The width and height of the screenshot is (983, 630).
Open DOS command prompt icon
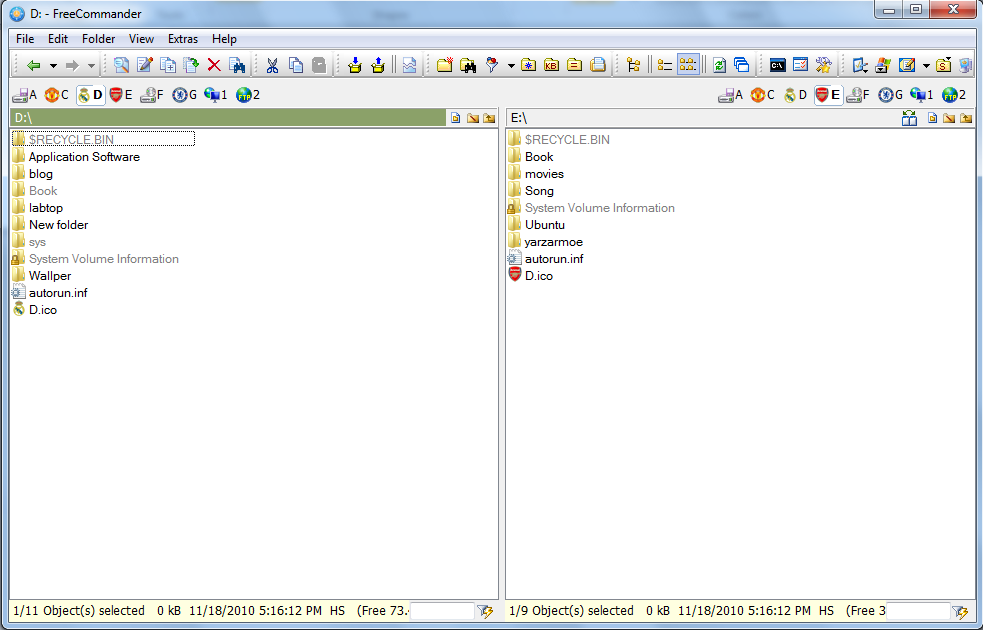tap(777, 65)
